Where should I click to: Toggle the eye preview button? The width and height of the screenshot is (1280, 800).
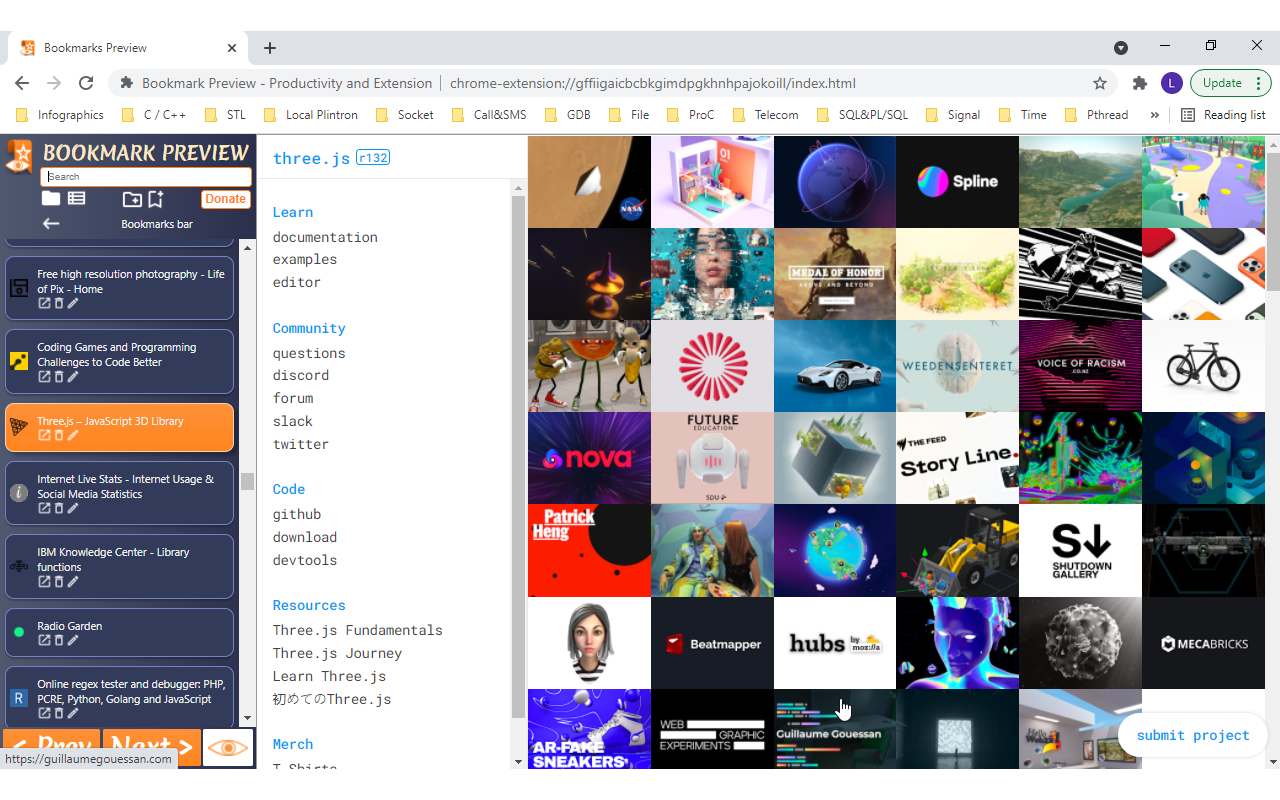(228, 747)
